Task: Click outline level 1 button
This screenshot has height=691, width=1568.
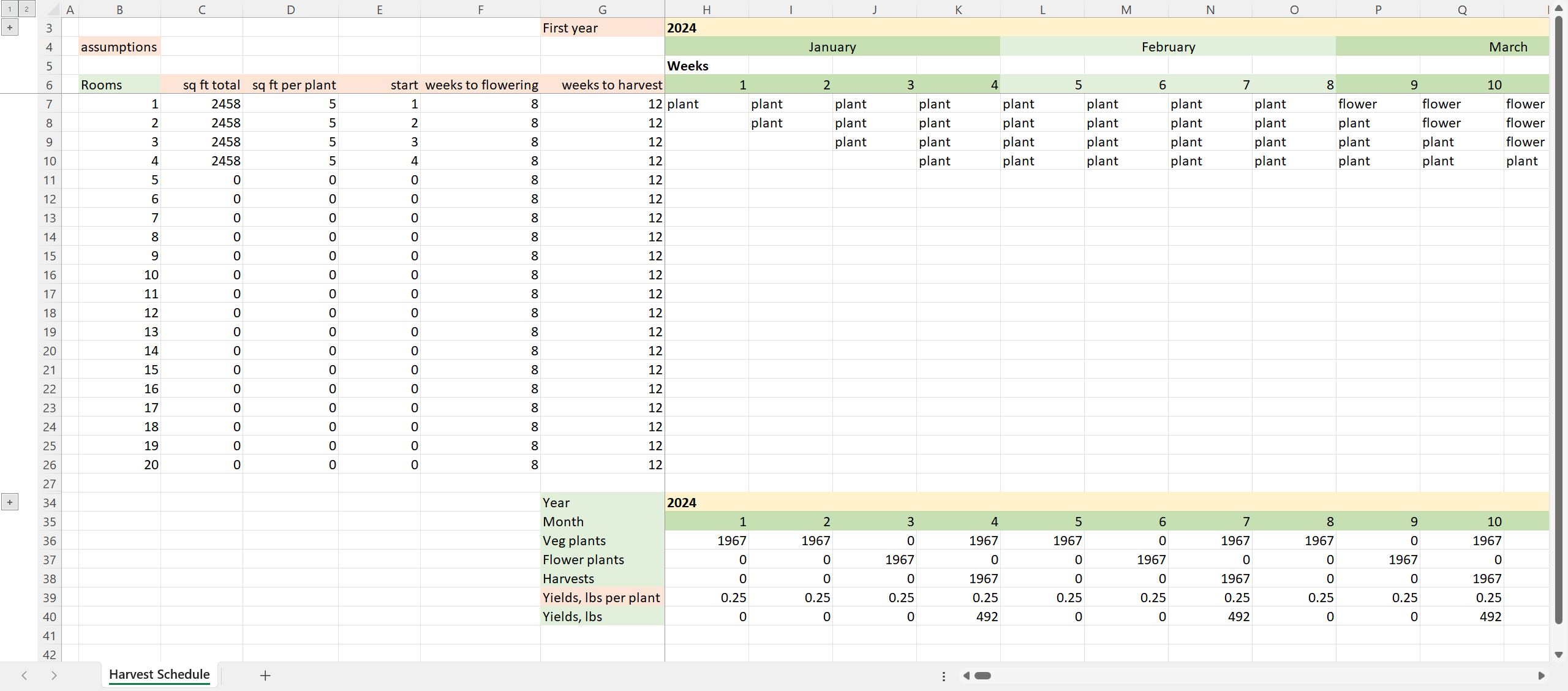Action: click(10, 9)
